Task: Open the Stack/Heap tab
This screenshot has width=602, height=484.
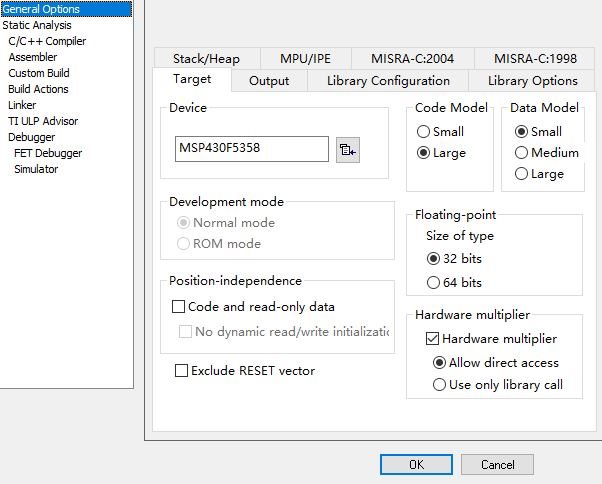Action: (x=206, y=59)
